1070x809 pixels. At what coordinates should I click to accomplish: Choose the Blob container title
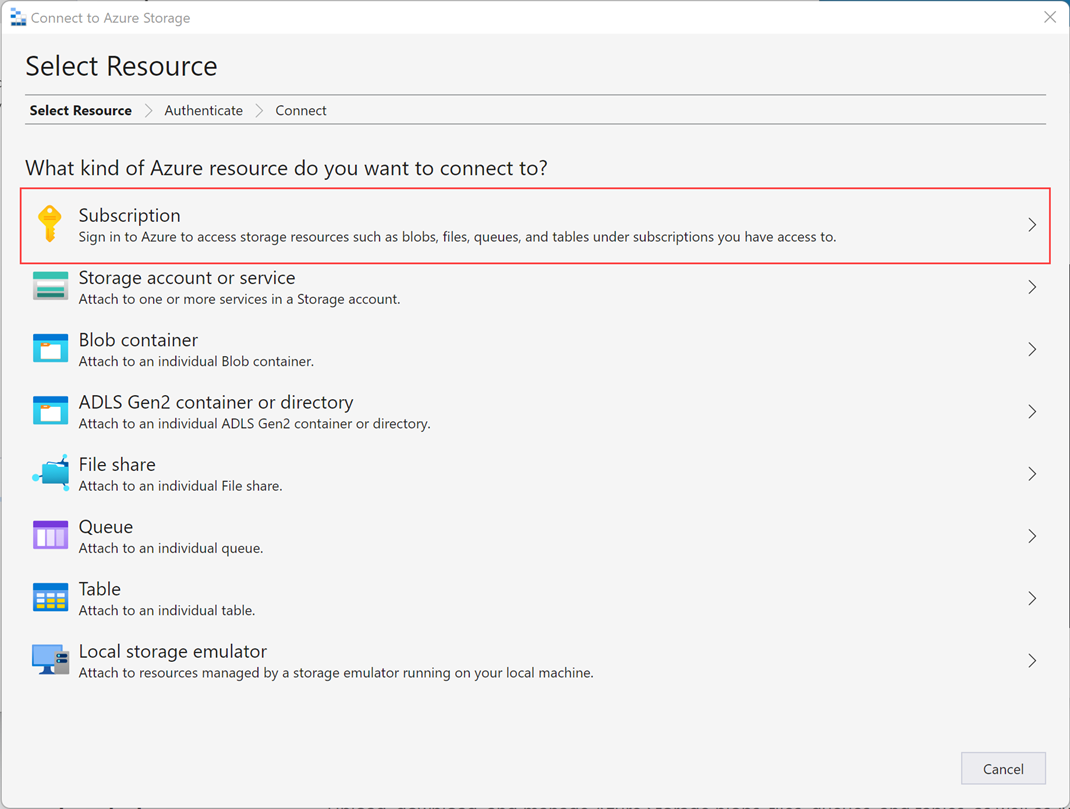click(x=138, y=340)
